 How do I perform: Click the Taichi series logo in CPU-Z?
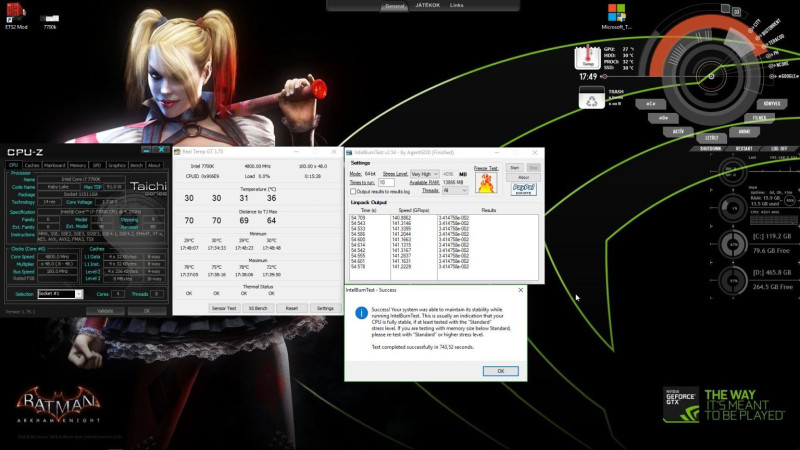[x=148, y=188]
